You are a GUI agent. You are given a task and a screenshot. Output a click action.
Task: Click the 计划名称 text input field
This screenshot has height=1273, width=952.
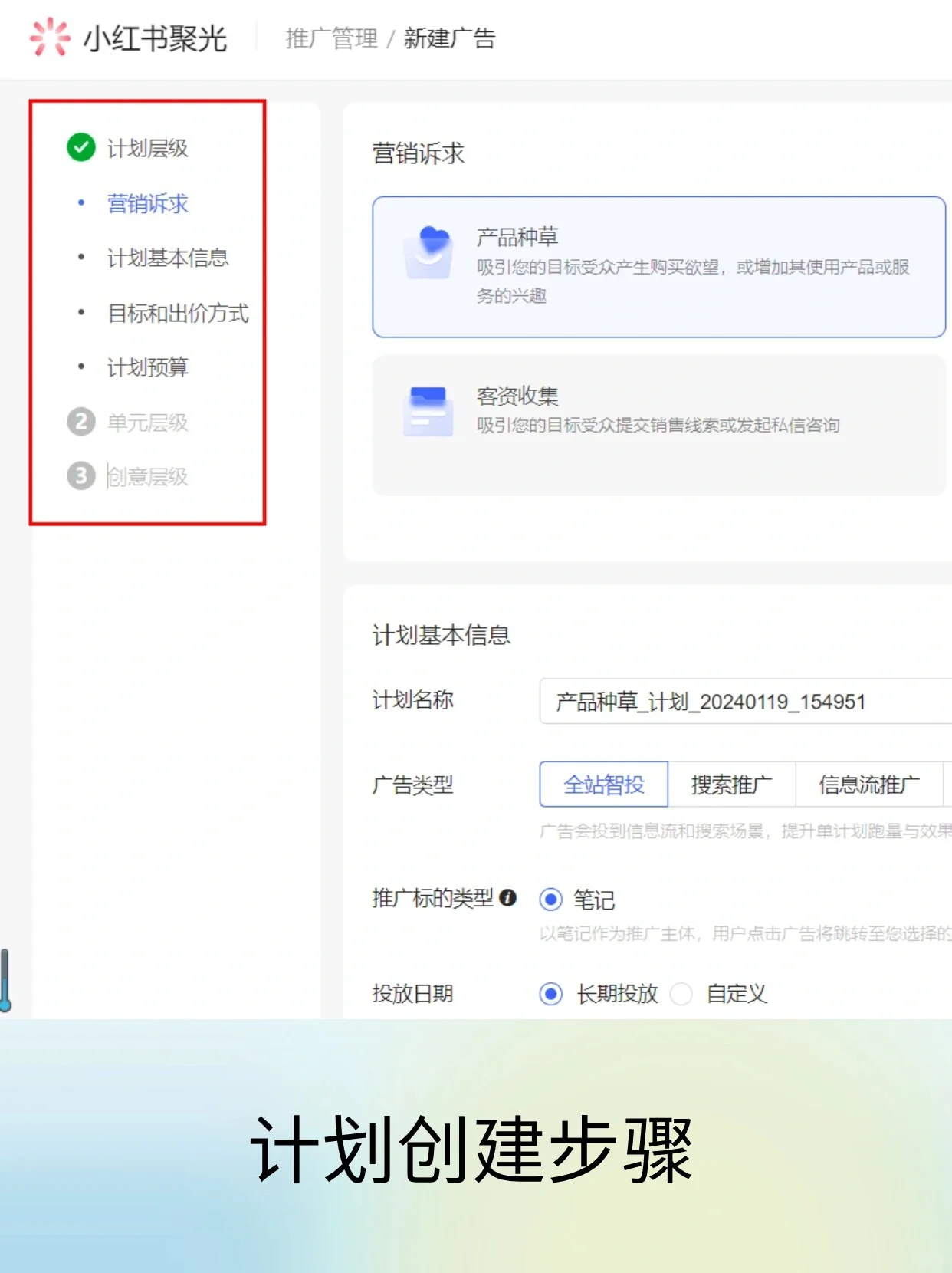[744, 702]
